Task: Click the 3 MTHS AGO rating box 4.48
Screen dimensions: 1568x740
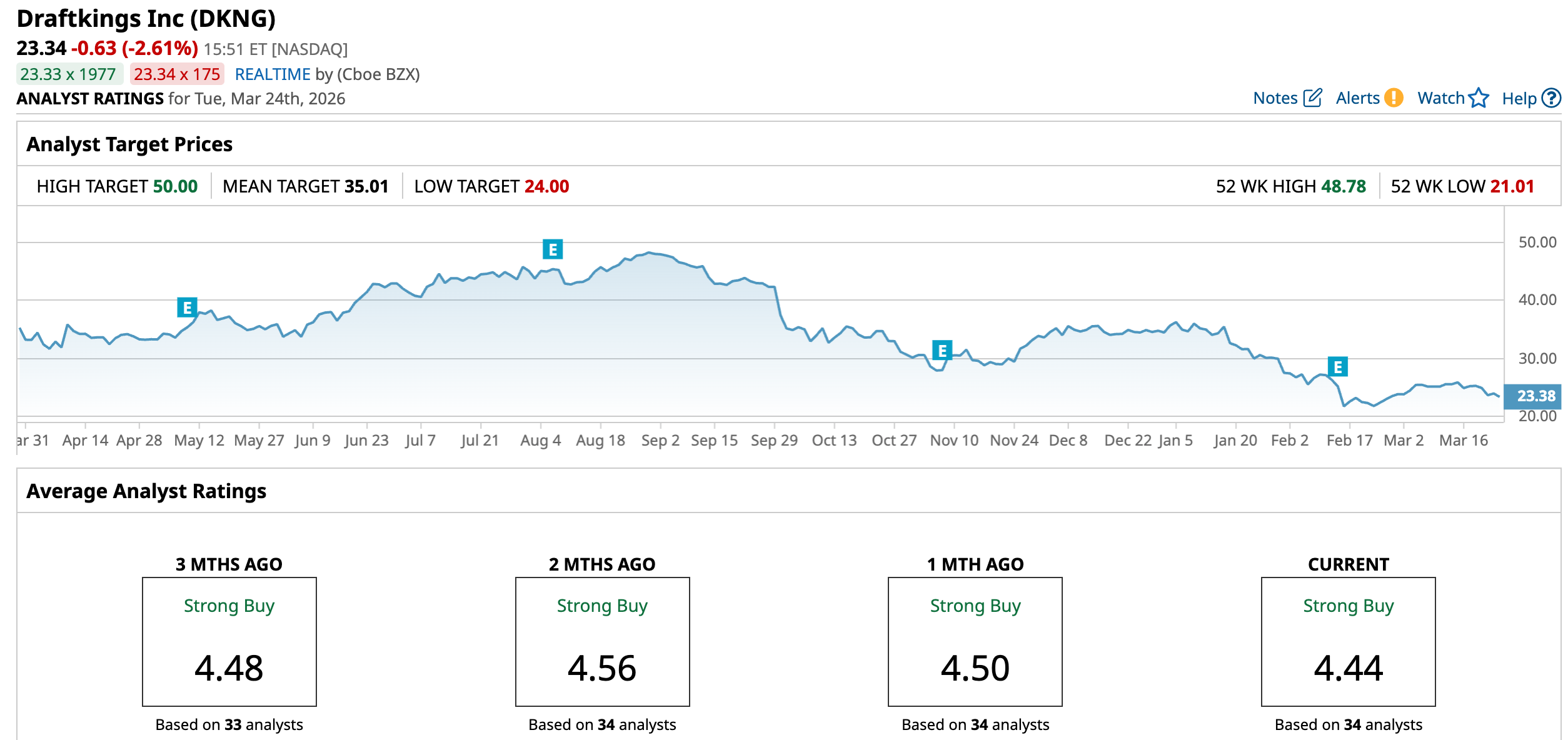Action: 229,642
